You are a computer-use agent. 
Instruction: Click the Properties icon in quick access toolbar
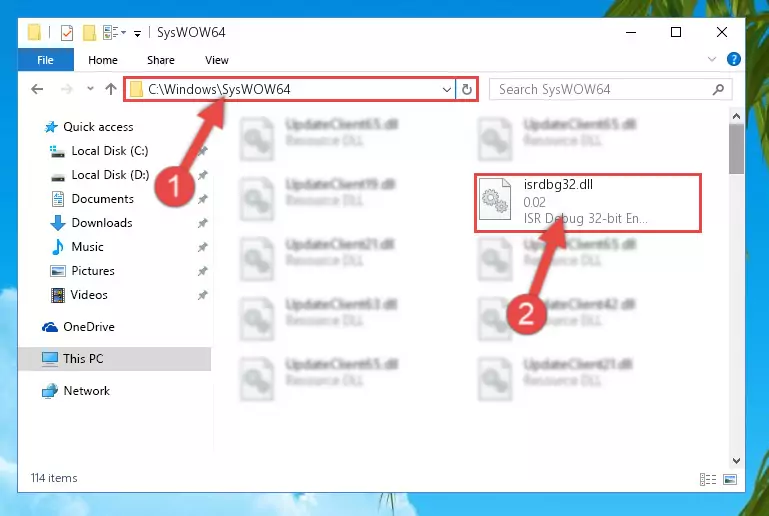click(67, 33)
